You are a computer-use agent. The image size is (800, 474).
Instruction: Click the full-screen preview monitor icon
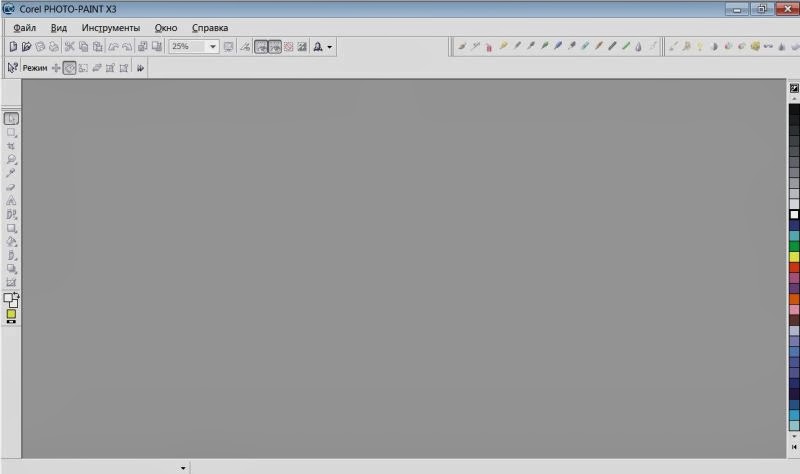click(x=229, y=47)
